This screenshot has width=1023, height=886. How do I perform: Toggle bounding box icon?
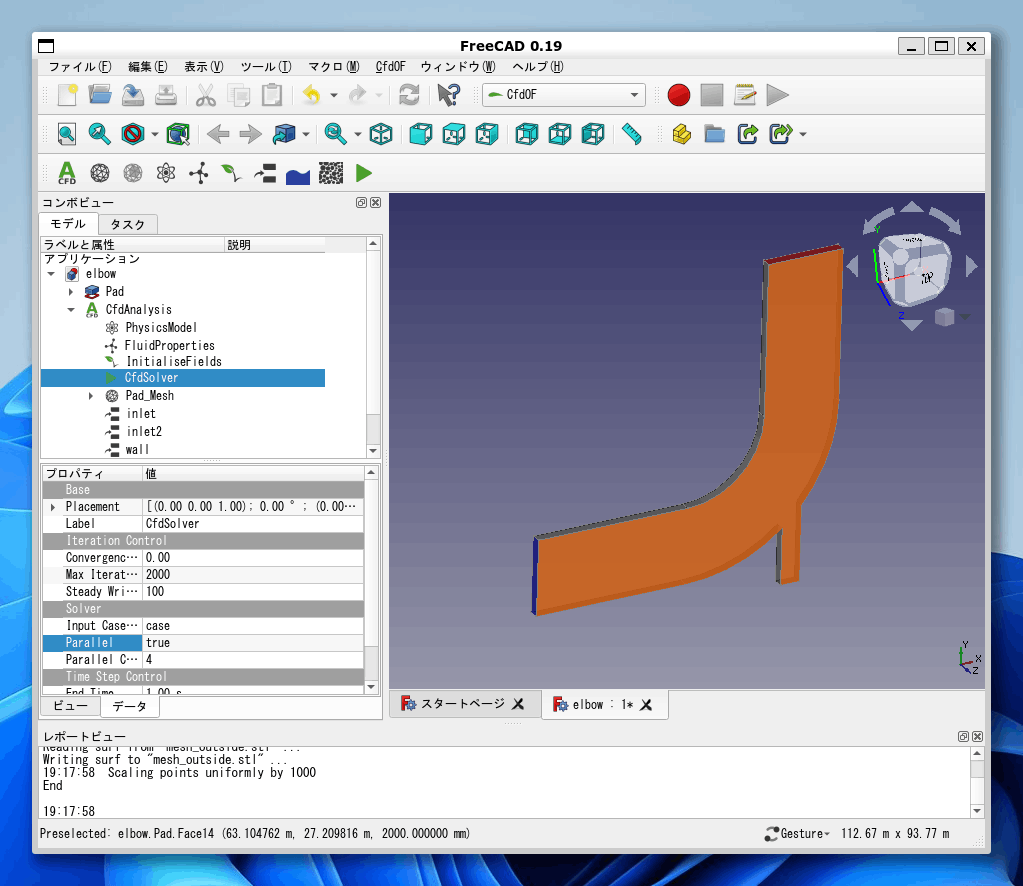(x=177, y=134)
